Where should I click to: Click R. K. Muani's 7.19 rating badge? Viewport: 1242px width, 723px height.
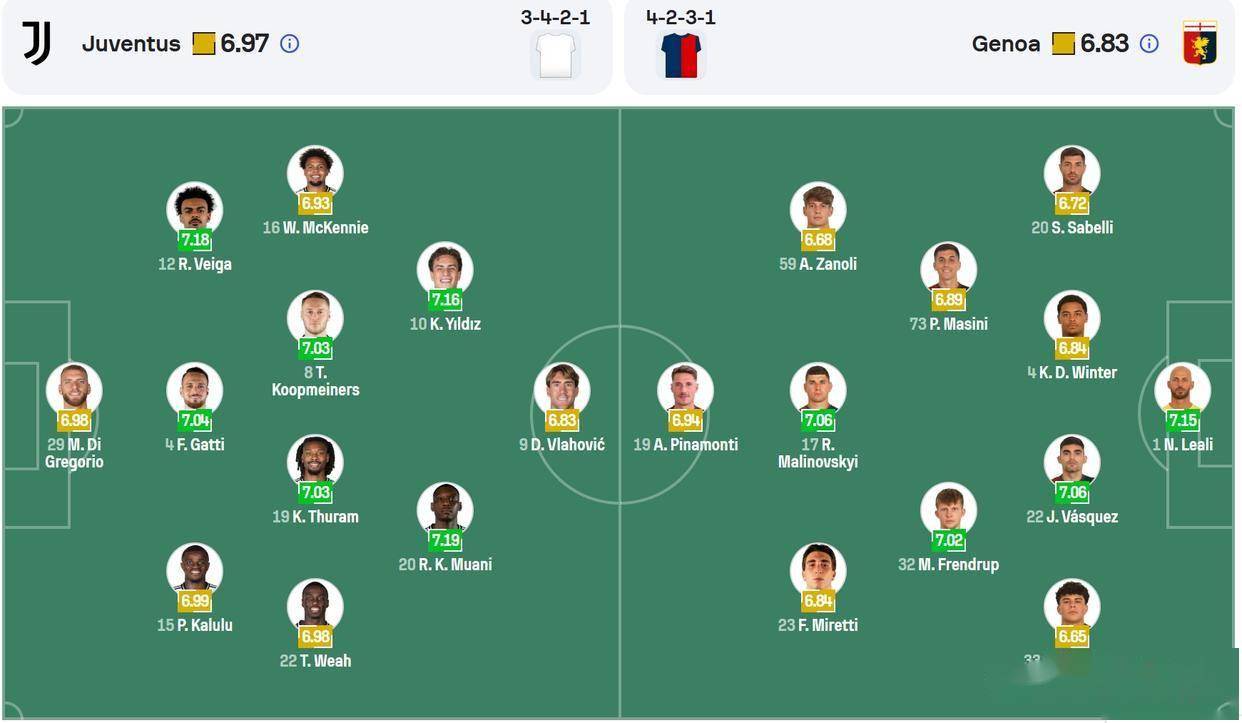pos(445,540)
